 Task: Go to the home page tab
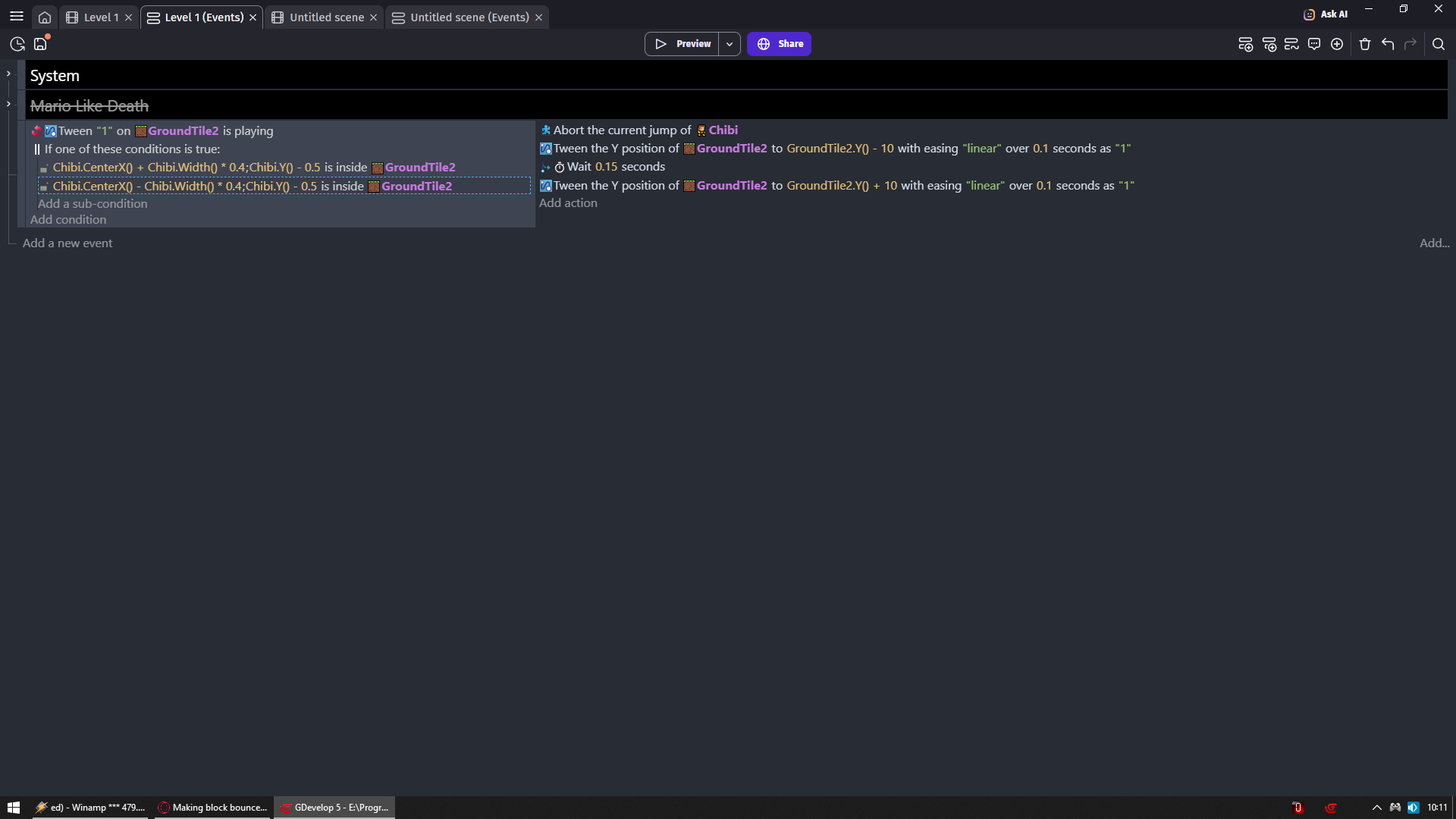pos(45,17)
